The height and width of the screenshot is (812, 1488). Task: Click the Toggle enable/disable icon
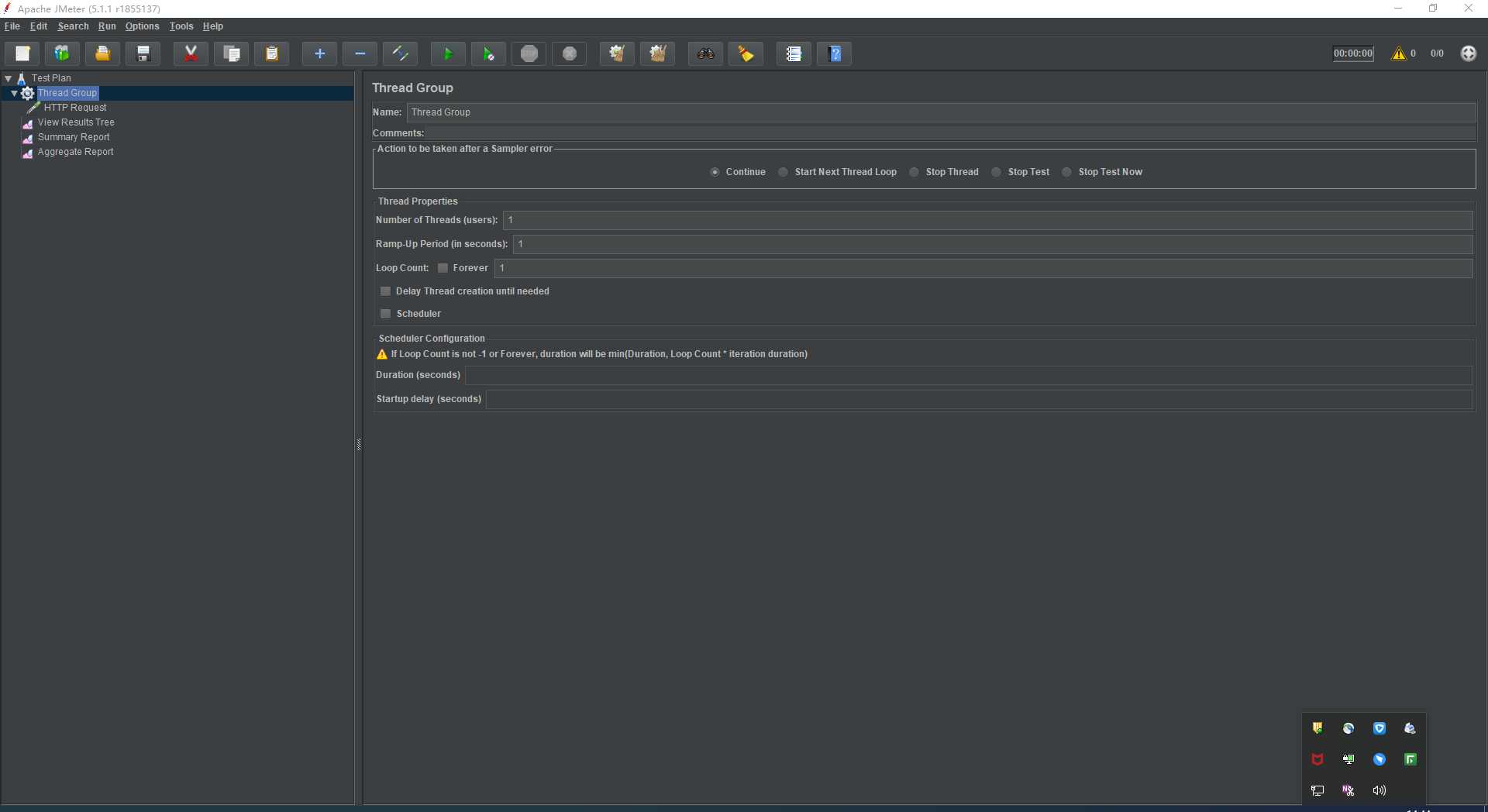coord(400,53)
